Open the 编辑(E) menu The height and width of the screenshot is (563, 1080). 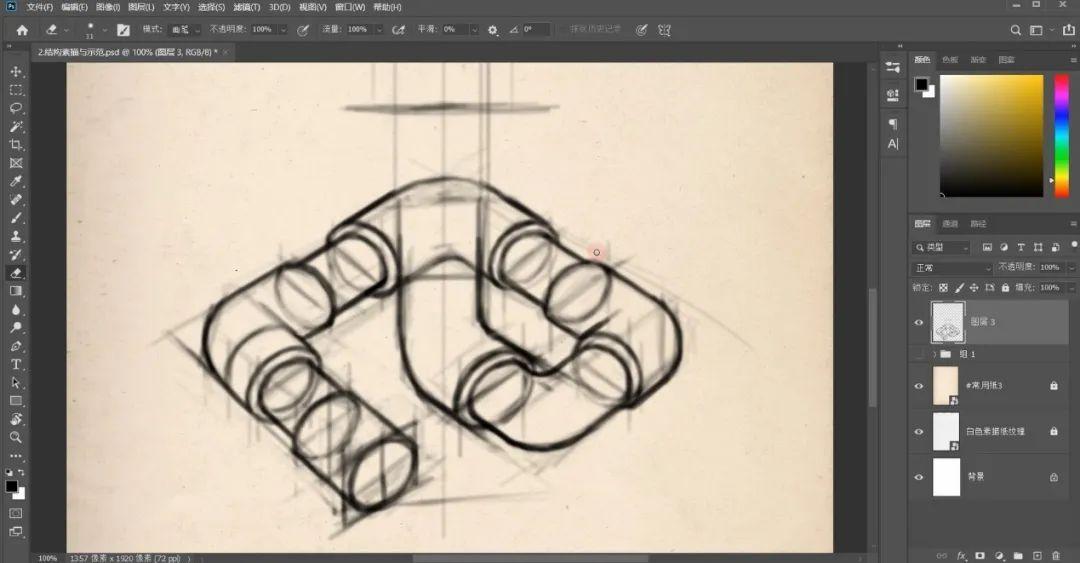[74, 7]
